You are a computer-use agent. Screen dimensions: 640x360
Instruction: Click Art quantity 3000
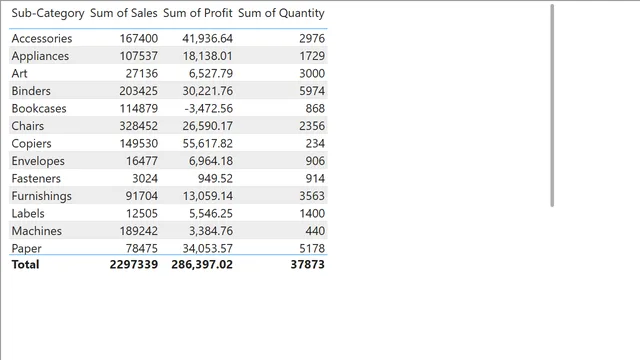point(312,73)
